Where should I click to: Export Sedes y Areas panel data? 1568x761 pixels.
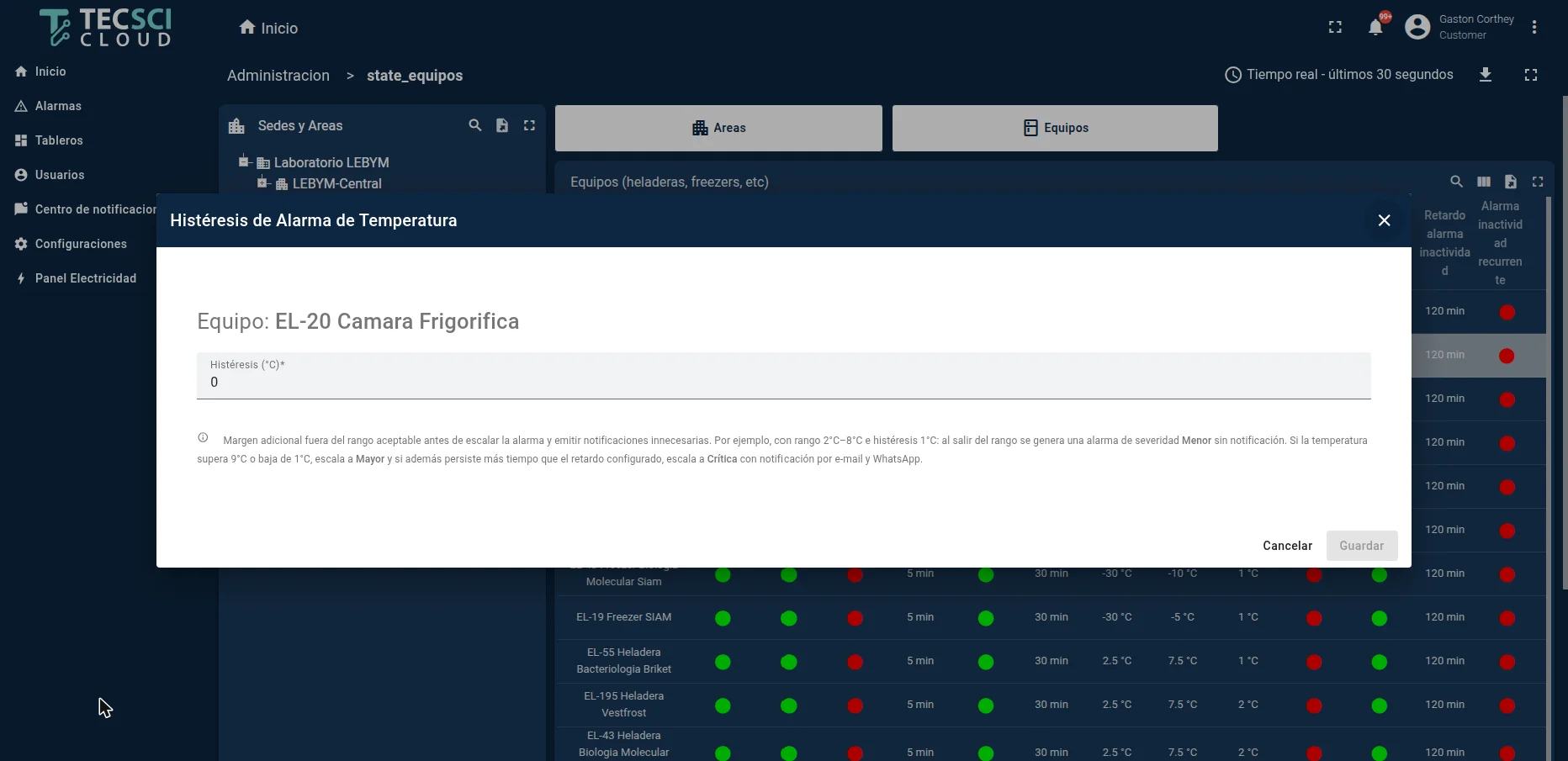point(502,125)
